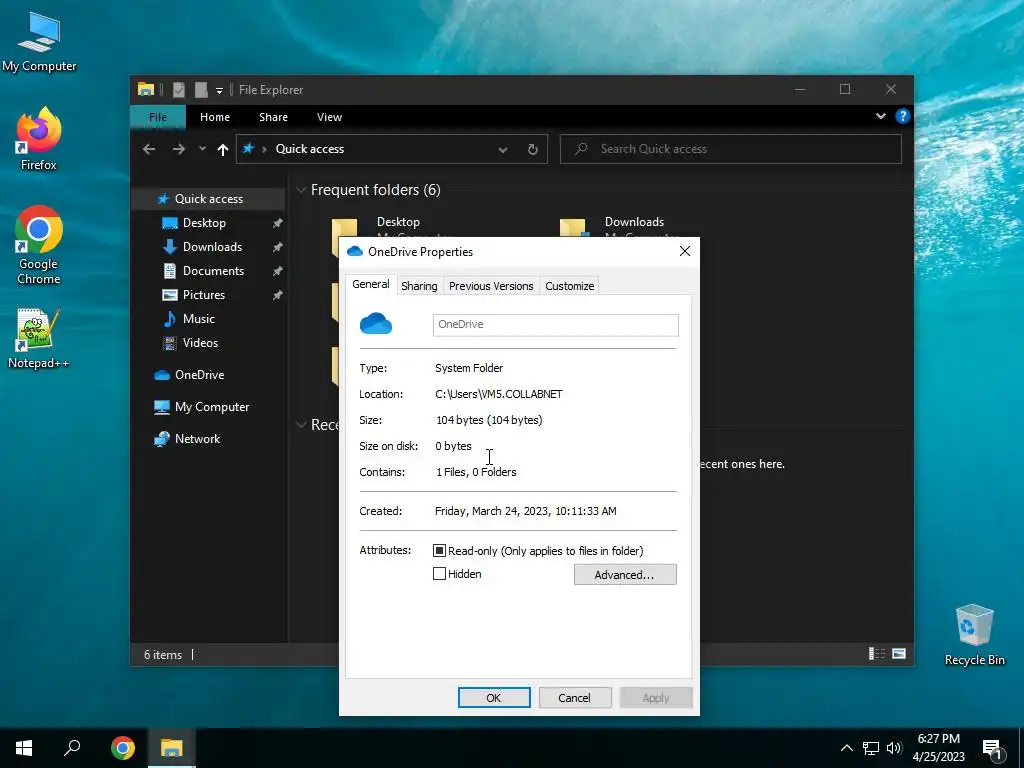Open the Customize properties tab

569,286
